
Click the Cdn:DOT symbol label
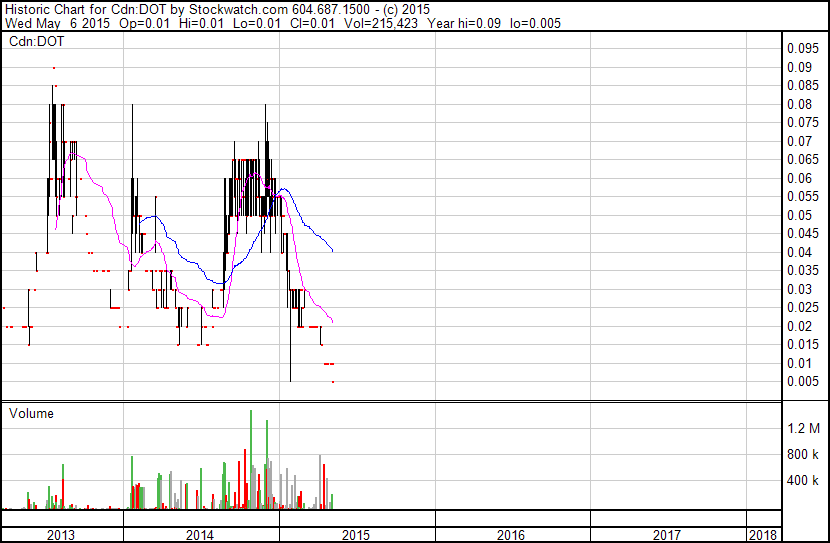31,41
